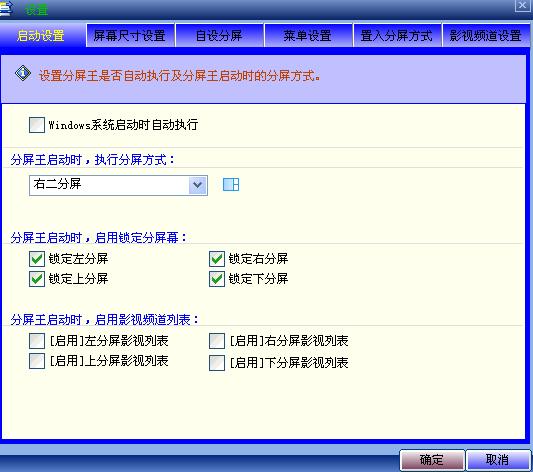The width and height of the screenshot is (533, 472).
Task: Open the 自设分屏 tab
Action: (x=219, y=35)
